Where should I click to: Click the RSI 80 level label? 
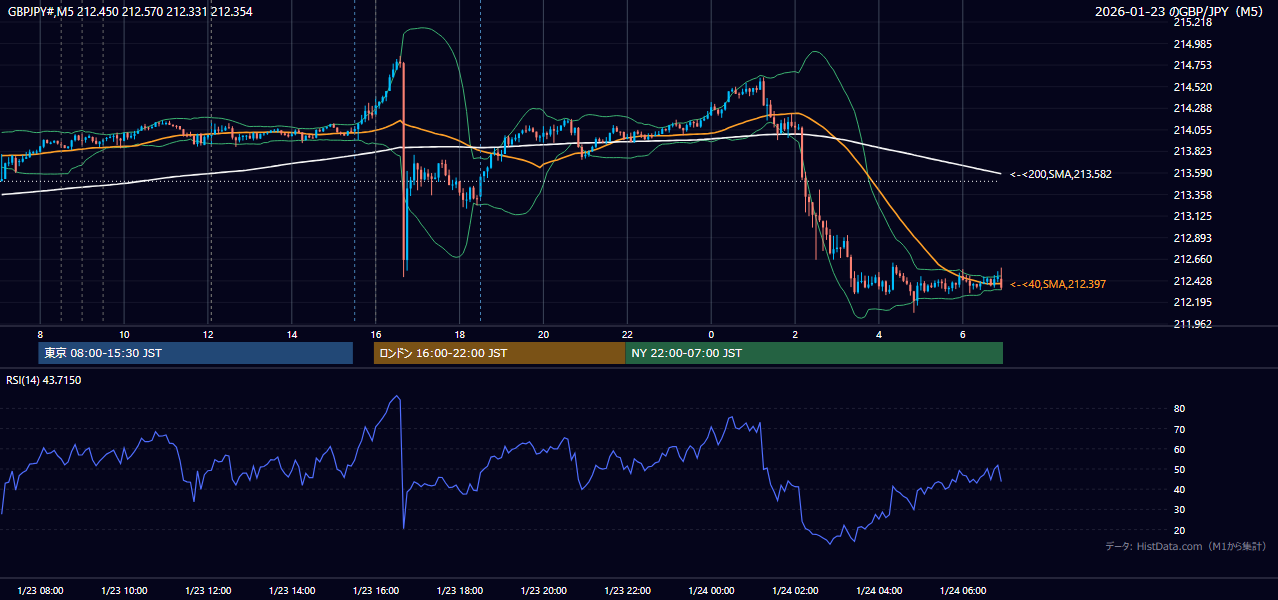click(1180, 409)
